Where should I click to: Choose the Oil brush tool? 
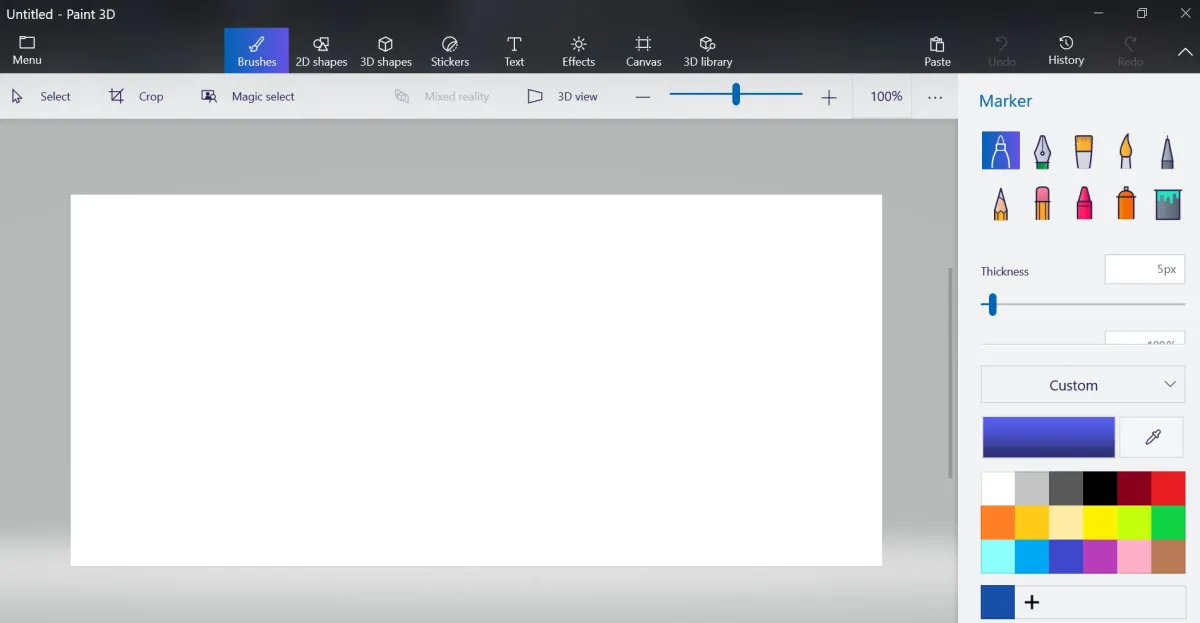pos(1084,151)
